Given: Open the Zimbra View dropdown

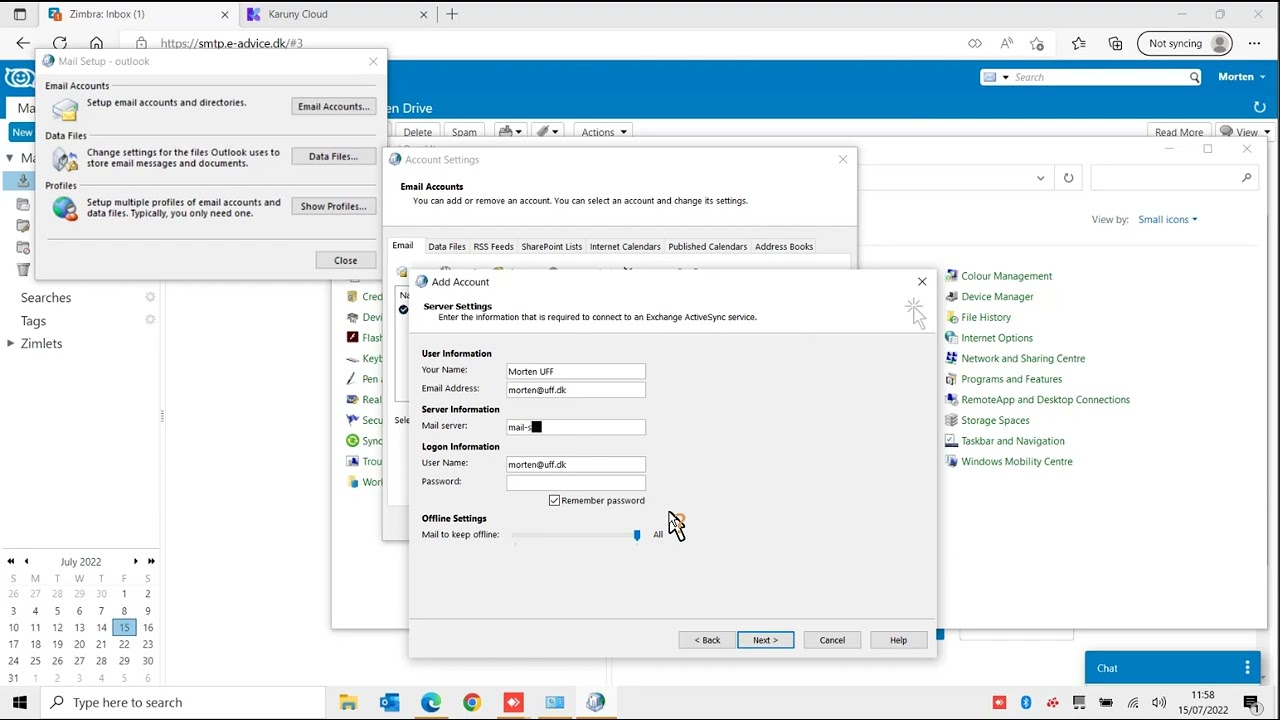Looking at the screenshot, I should (x=1245, y=132).
